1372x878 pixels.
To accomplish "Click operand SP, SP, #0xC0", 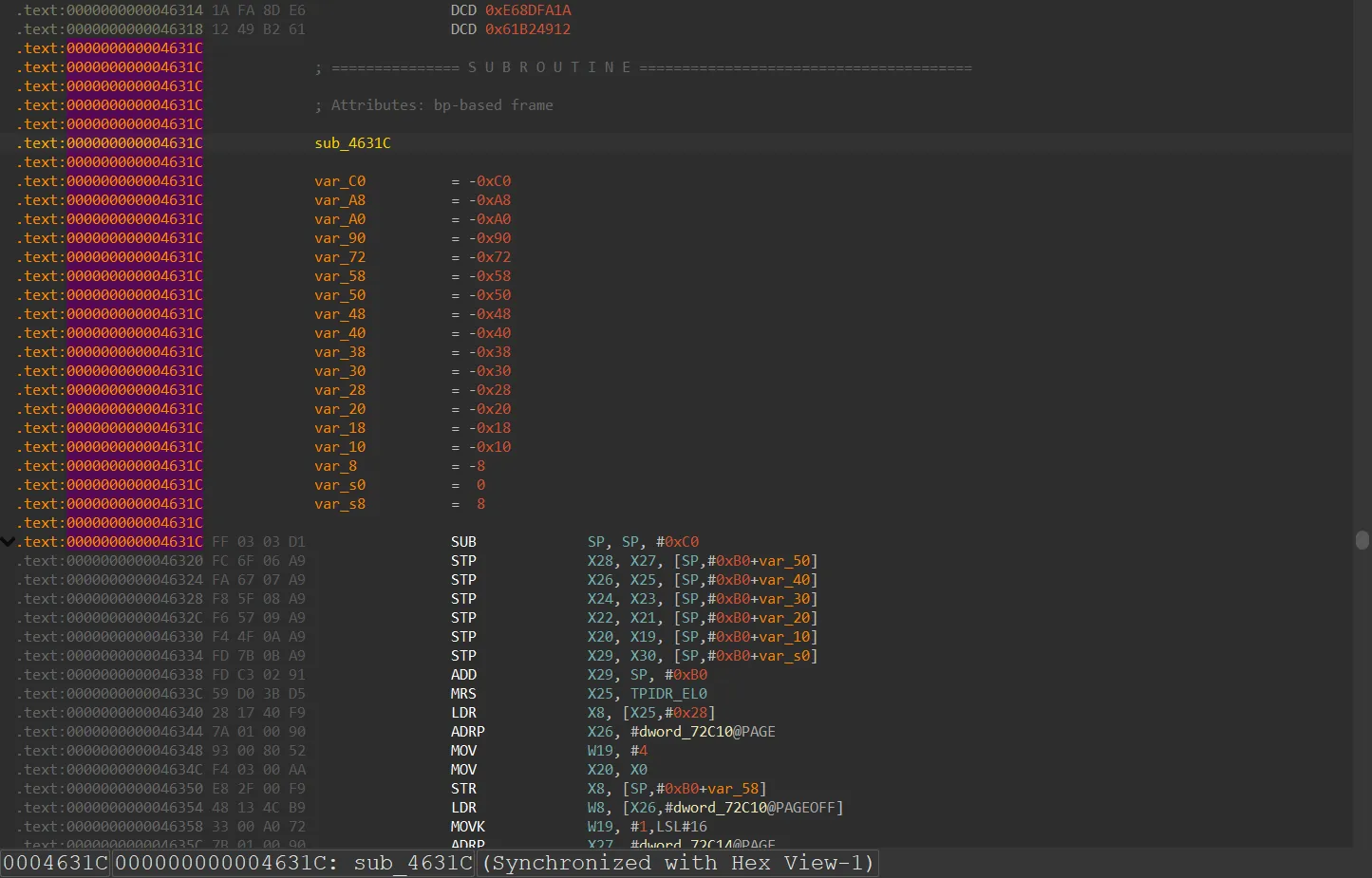I will [x=643, y=542].
